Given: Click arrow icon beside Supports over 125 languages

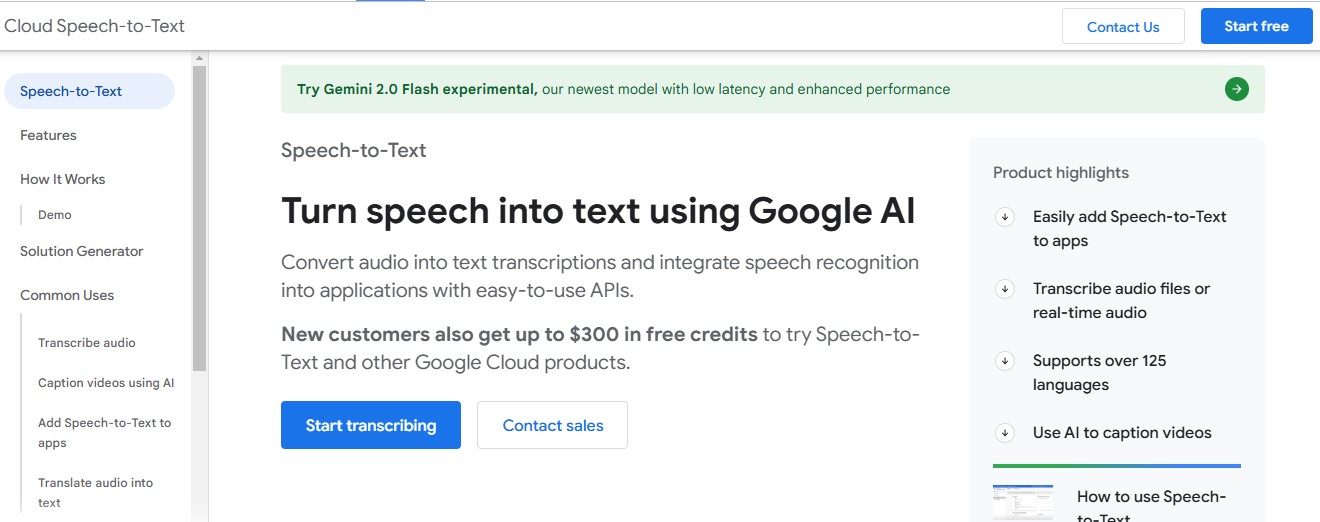Looking at the screenshot, I should click(x=1005, y=361).
